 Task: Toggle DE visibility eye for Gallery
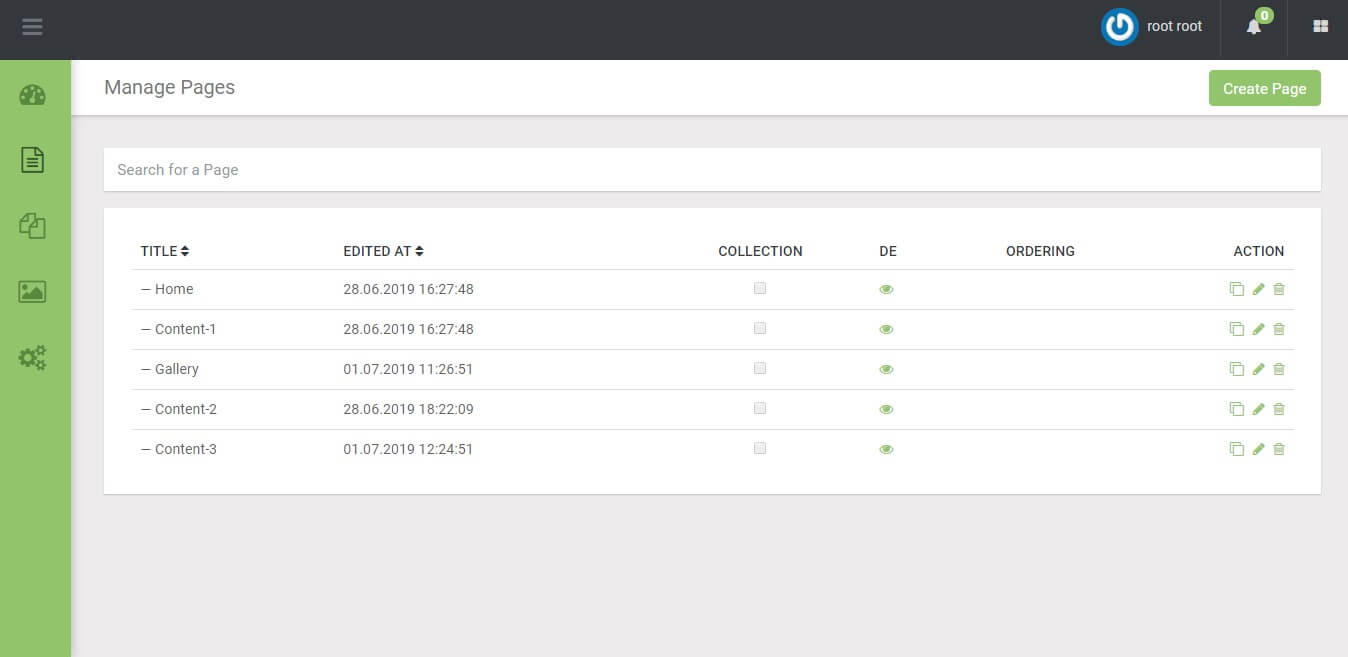[x=886, y=370]
